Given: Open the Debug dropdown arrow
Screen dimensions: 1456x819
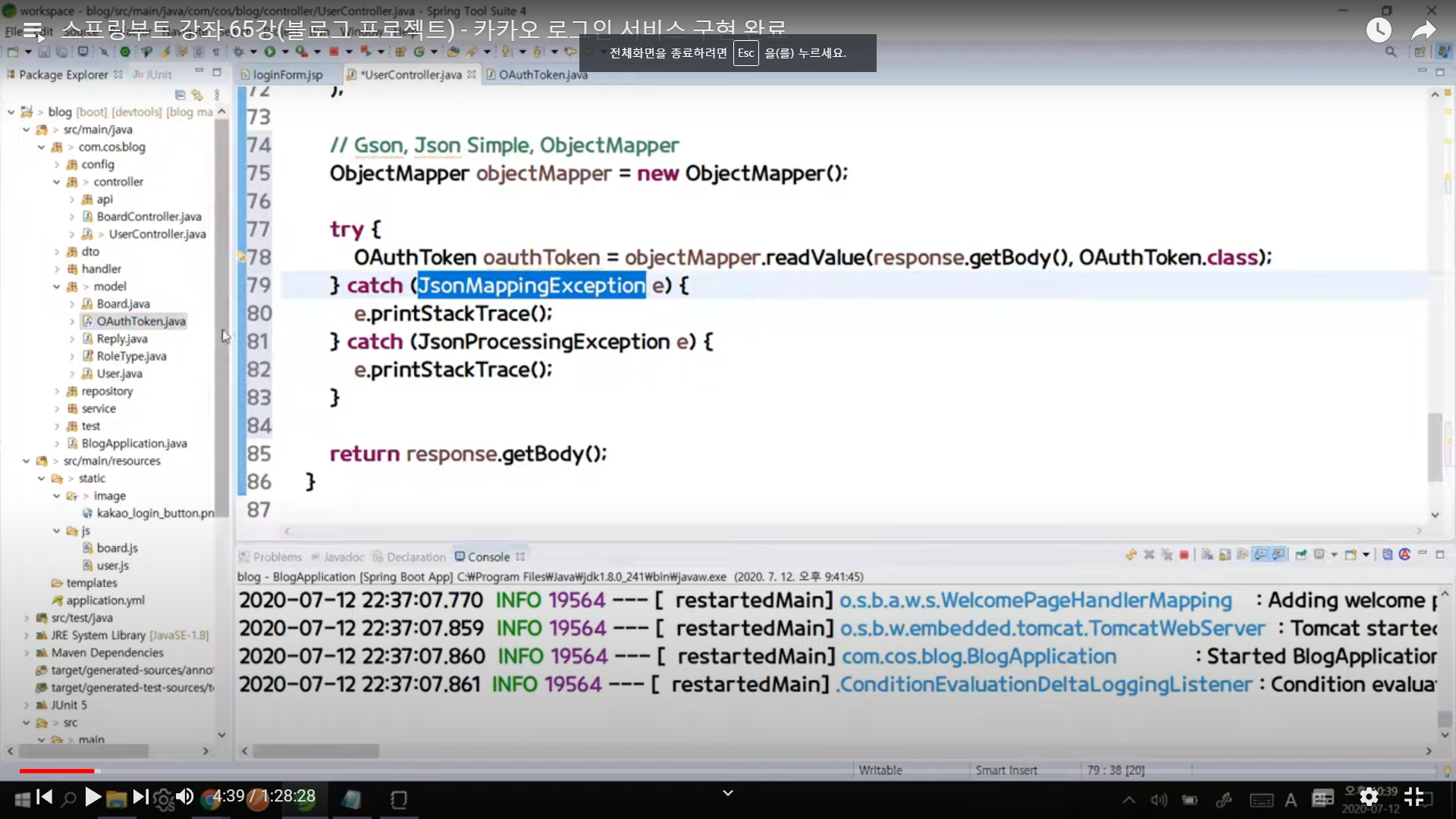Looking at the screenshot, I should tap(253, 52).
